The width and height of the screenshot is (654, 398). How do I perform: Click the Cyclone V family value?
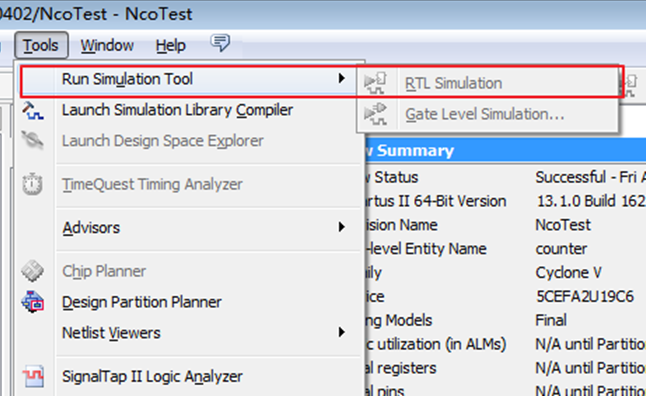(568, 272)
